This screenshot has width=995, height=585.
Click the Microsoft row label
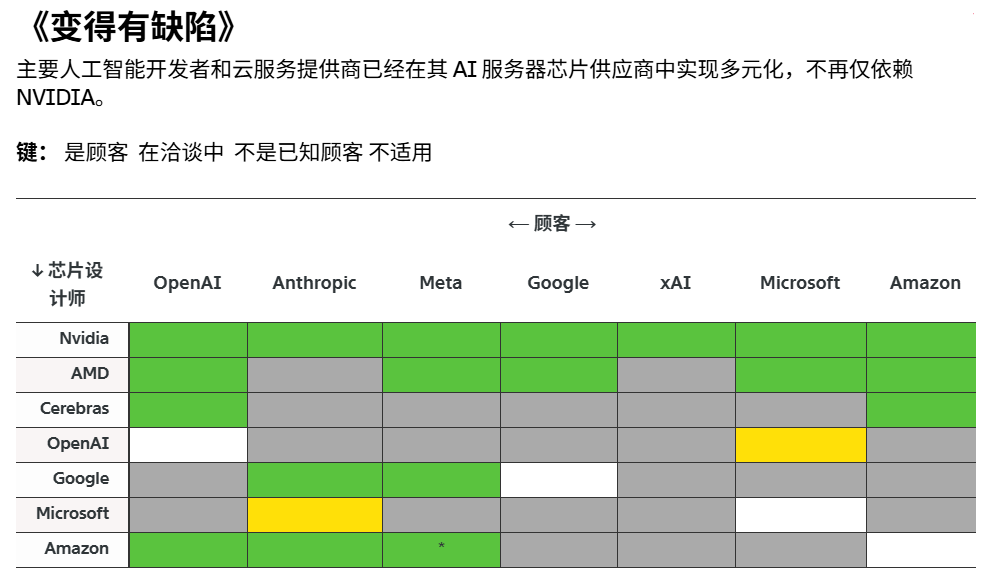72,514
